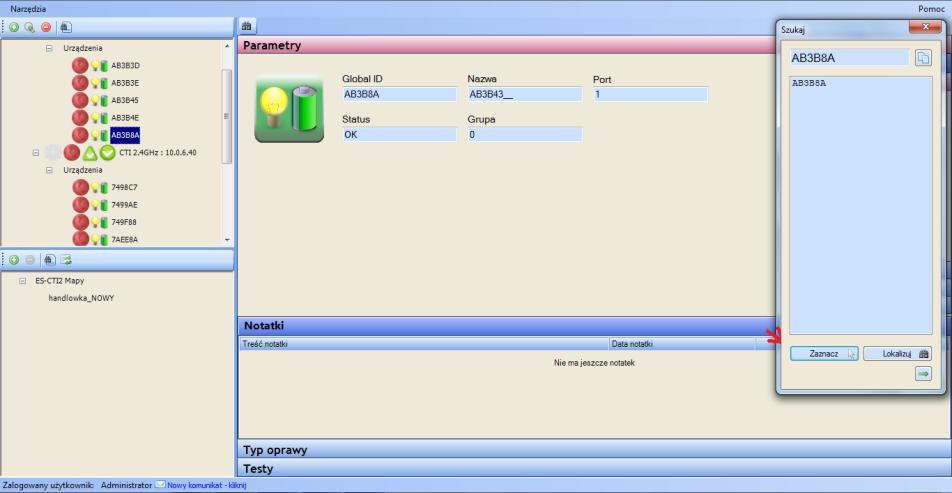The width and height of the screenshot is (952, 493).
Task: Click the Grupa field
Action: click(x=525, y=134)
